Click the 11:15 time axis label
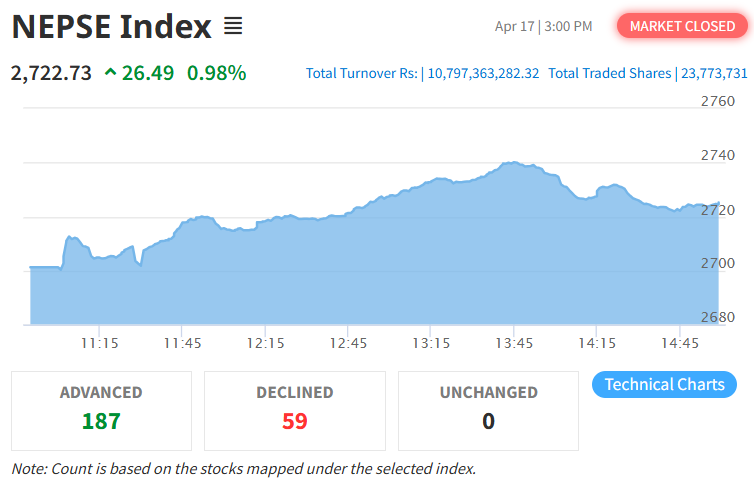Viewport: 754px width, 485px height. 100,343
